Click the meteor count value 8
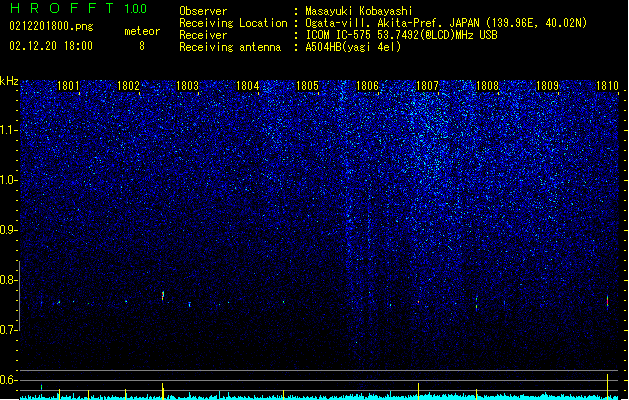 pos(142,46)
